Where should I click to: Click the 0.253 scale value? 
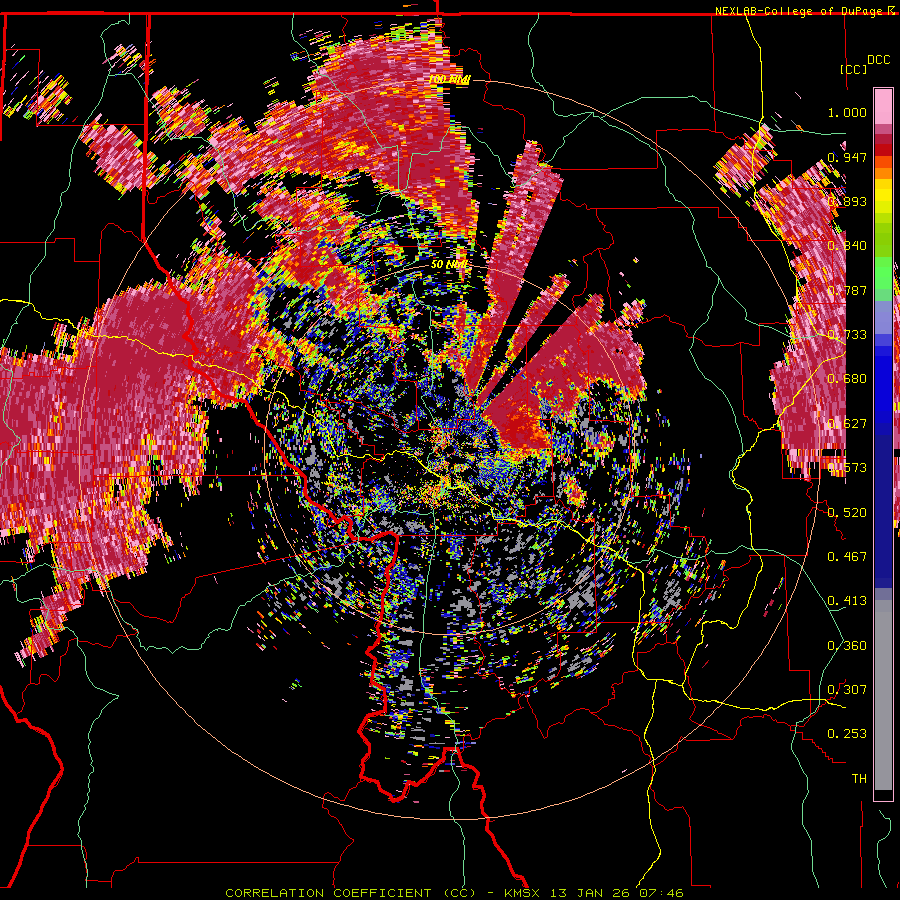tap(847, 734)
